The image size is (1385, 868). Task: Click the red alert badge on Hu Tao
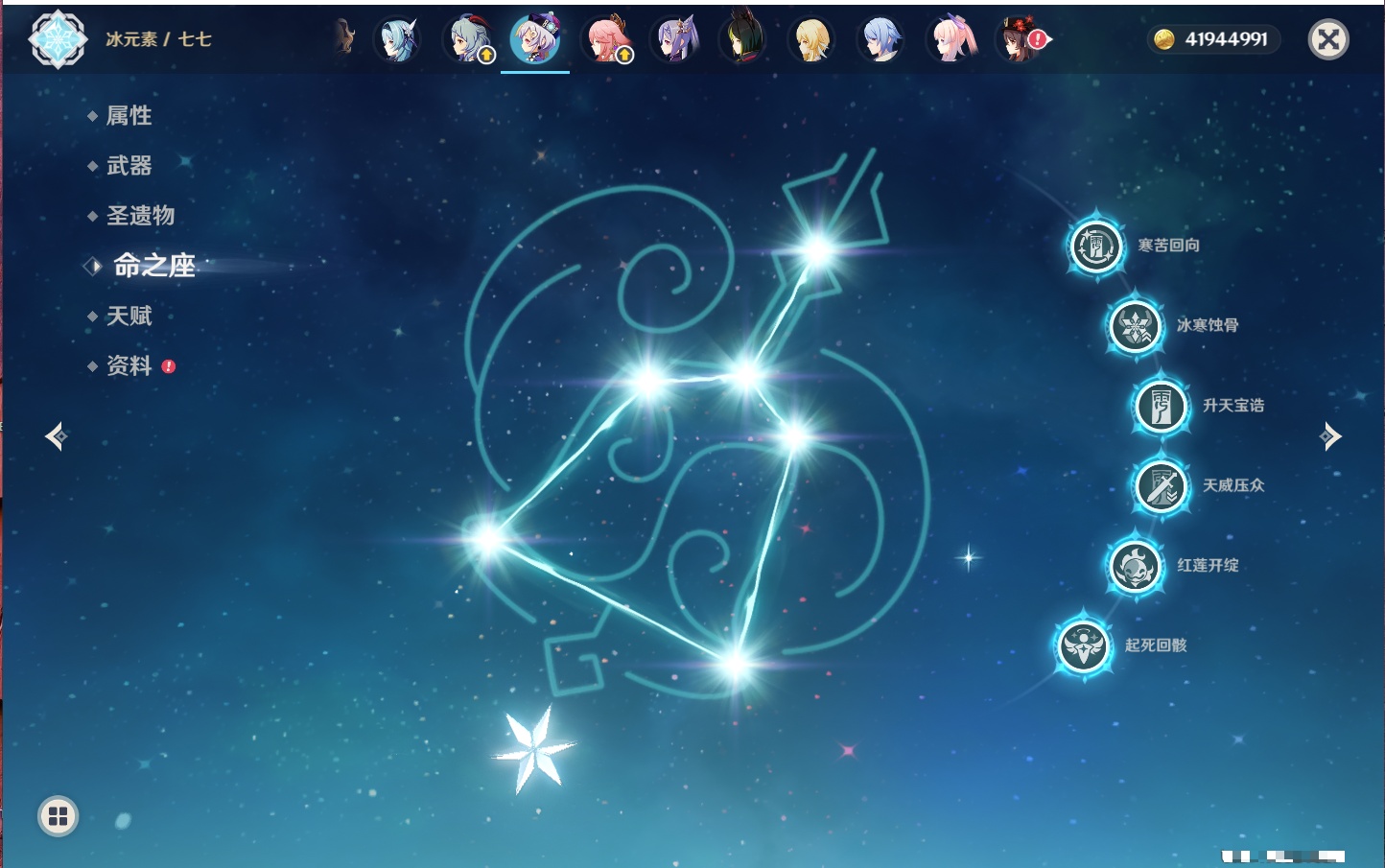pos(1039,39)
